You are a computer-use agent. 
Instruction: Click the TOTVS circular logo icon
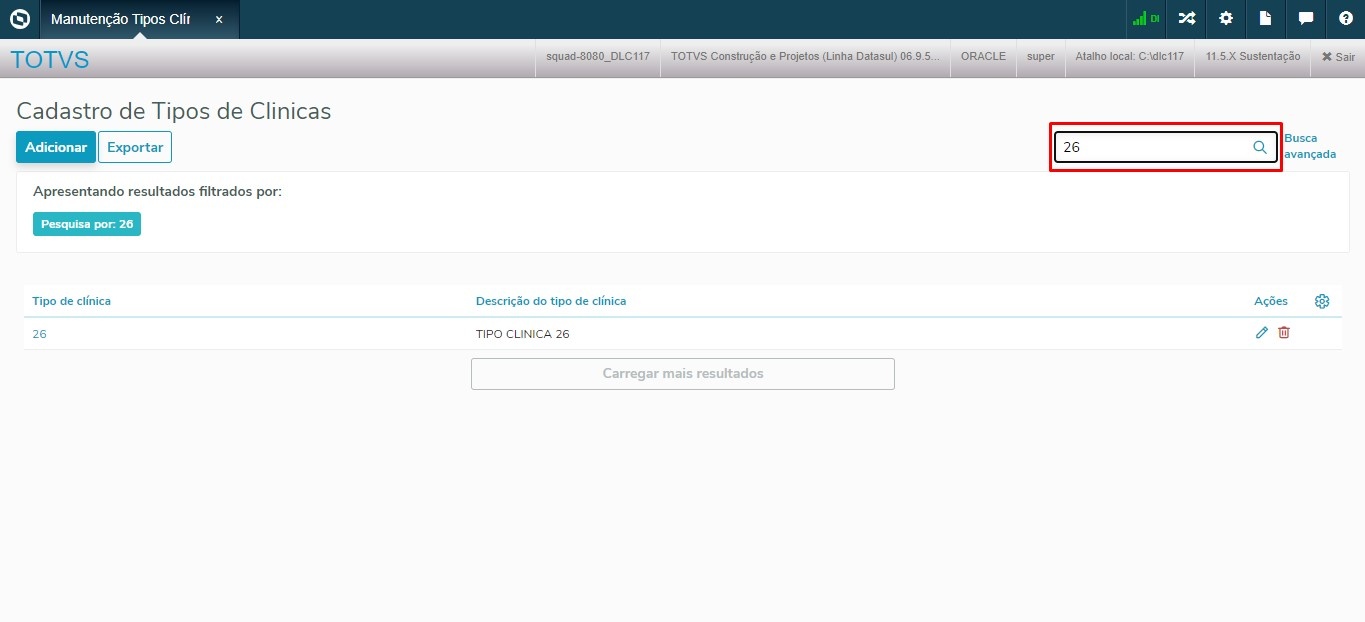tap(19, 19)
